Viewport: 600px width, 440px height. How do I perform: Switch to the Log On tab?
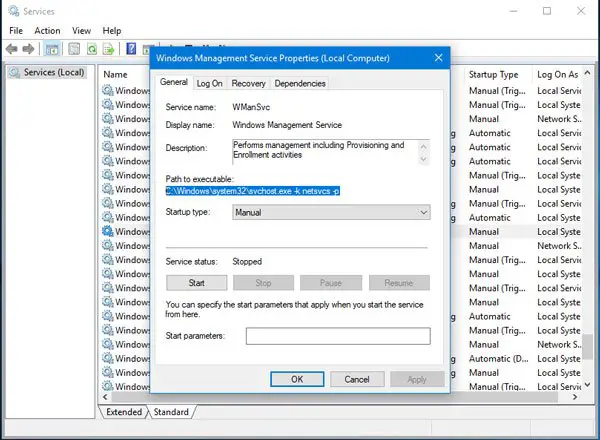tap(209, 83)
